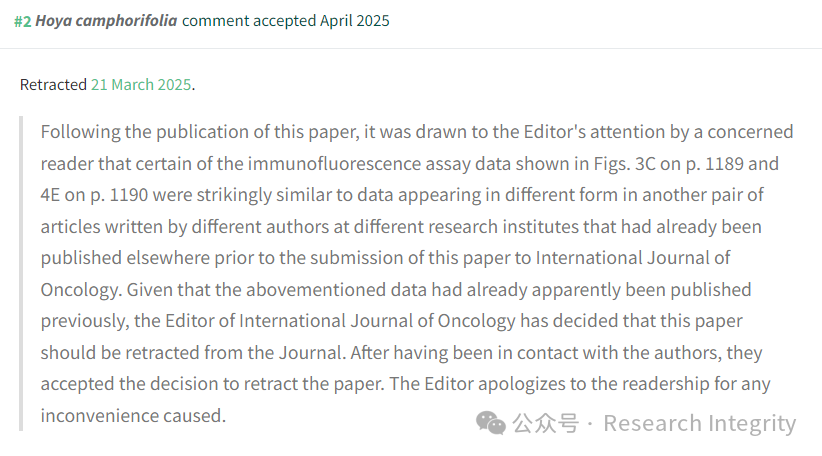Open the Hoya camphorifolia commenter profile
Image resolution: width=822 pixels, height=456 pixels.
(106, 21)
